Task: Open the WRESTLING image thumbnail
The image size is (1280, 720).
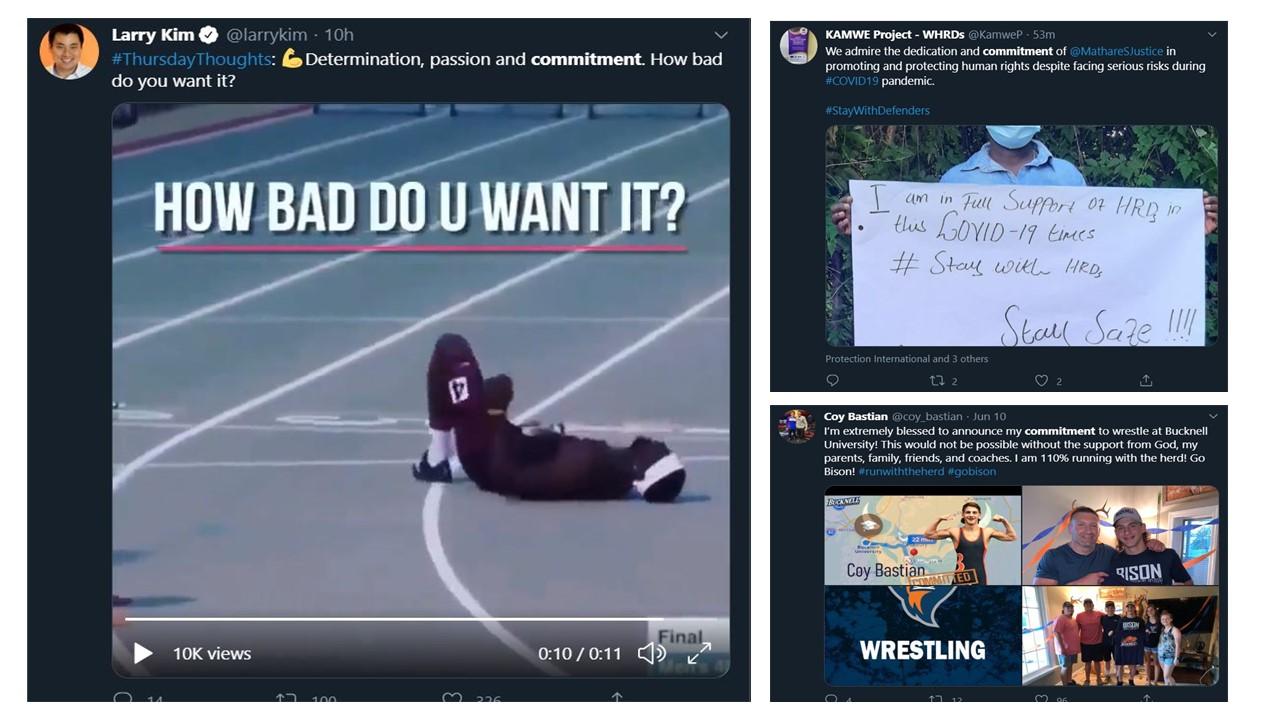Action: click(923, 635)
